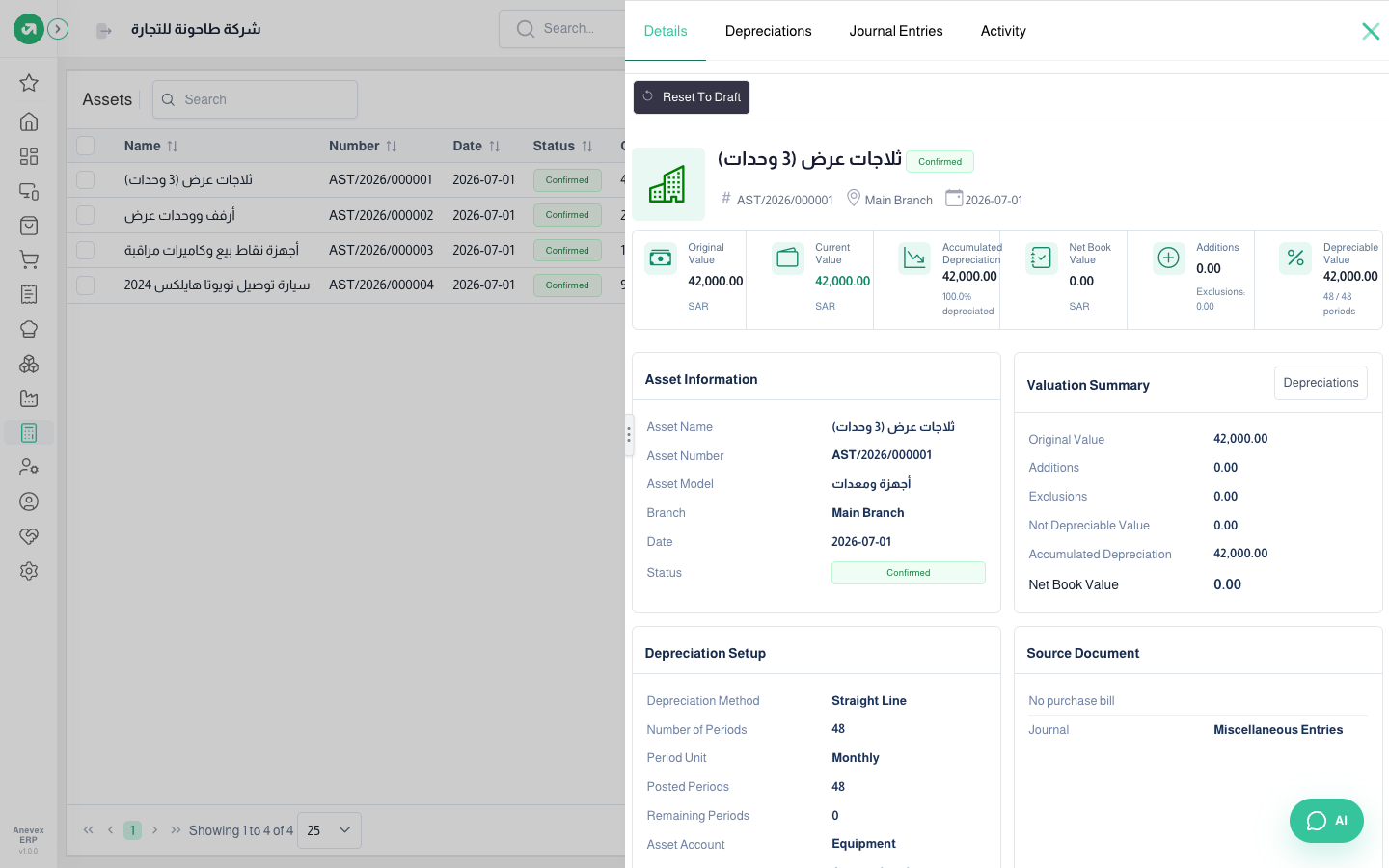1389x868 pixels.
Task: Sort the table by Status column
Action: click(563, 146)
